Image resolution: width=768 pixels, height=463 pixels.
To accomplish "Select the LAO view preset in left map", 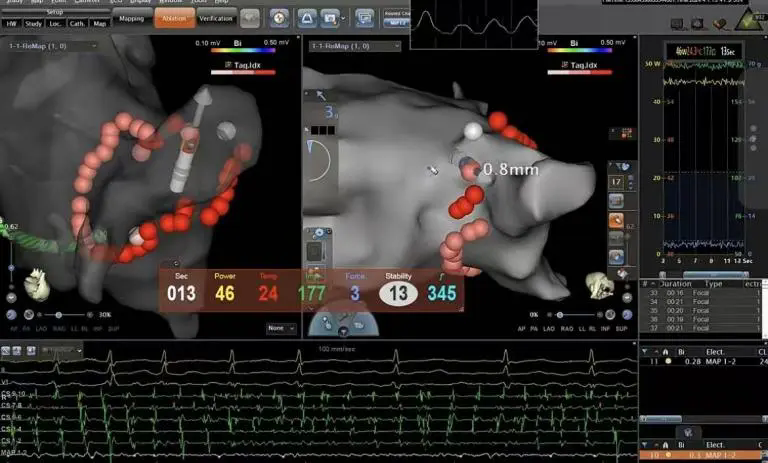I will click(36, 328).
